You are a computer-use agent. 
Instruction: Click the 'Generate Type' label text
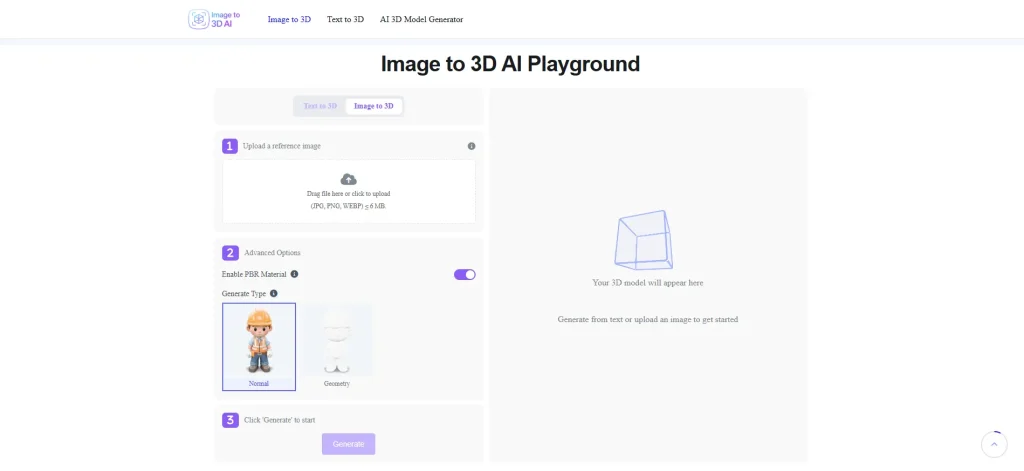coord(244,294)
